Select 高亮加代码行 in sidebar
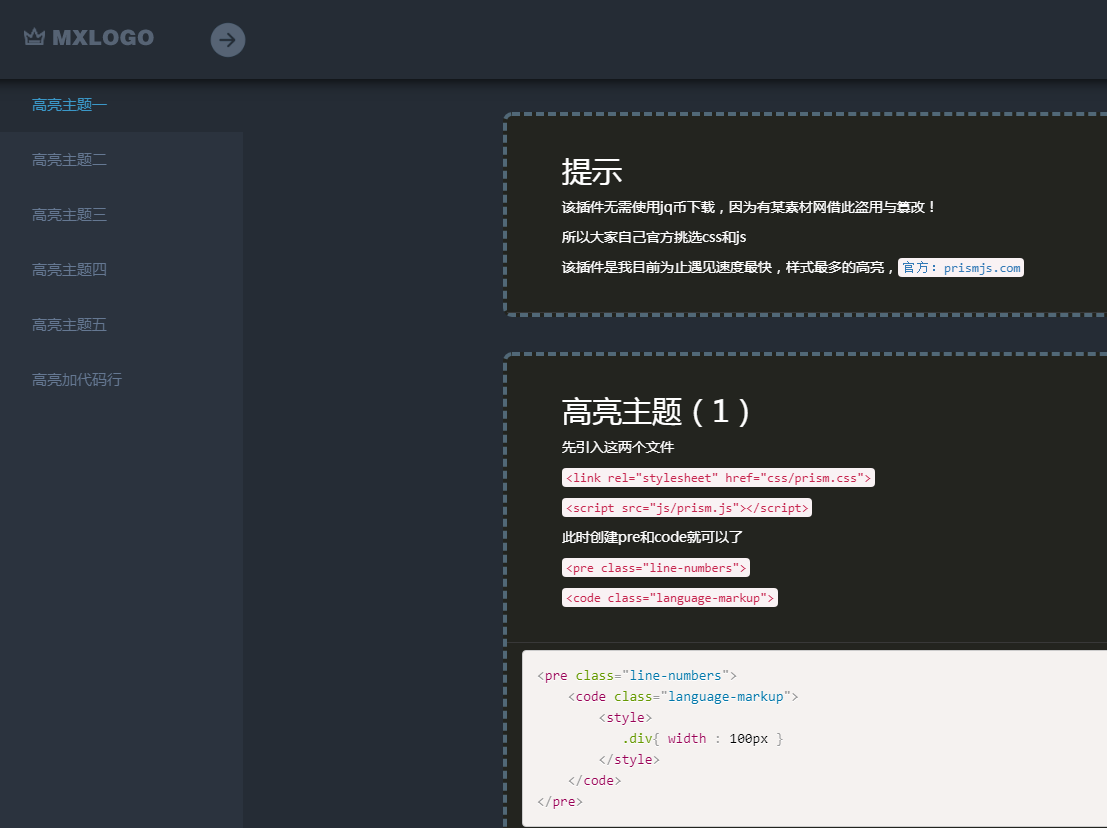 77,380
